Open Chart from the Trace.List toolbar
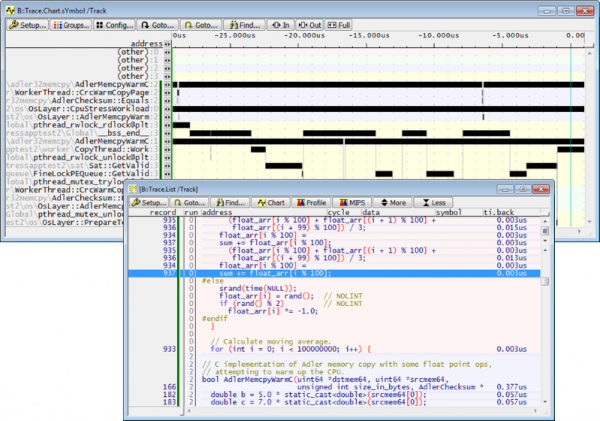 (269, 201)
